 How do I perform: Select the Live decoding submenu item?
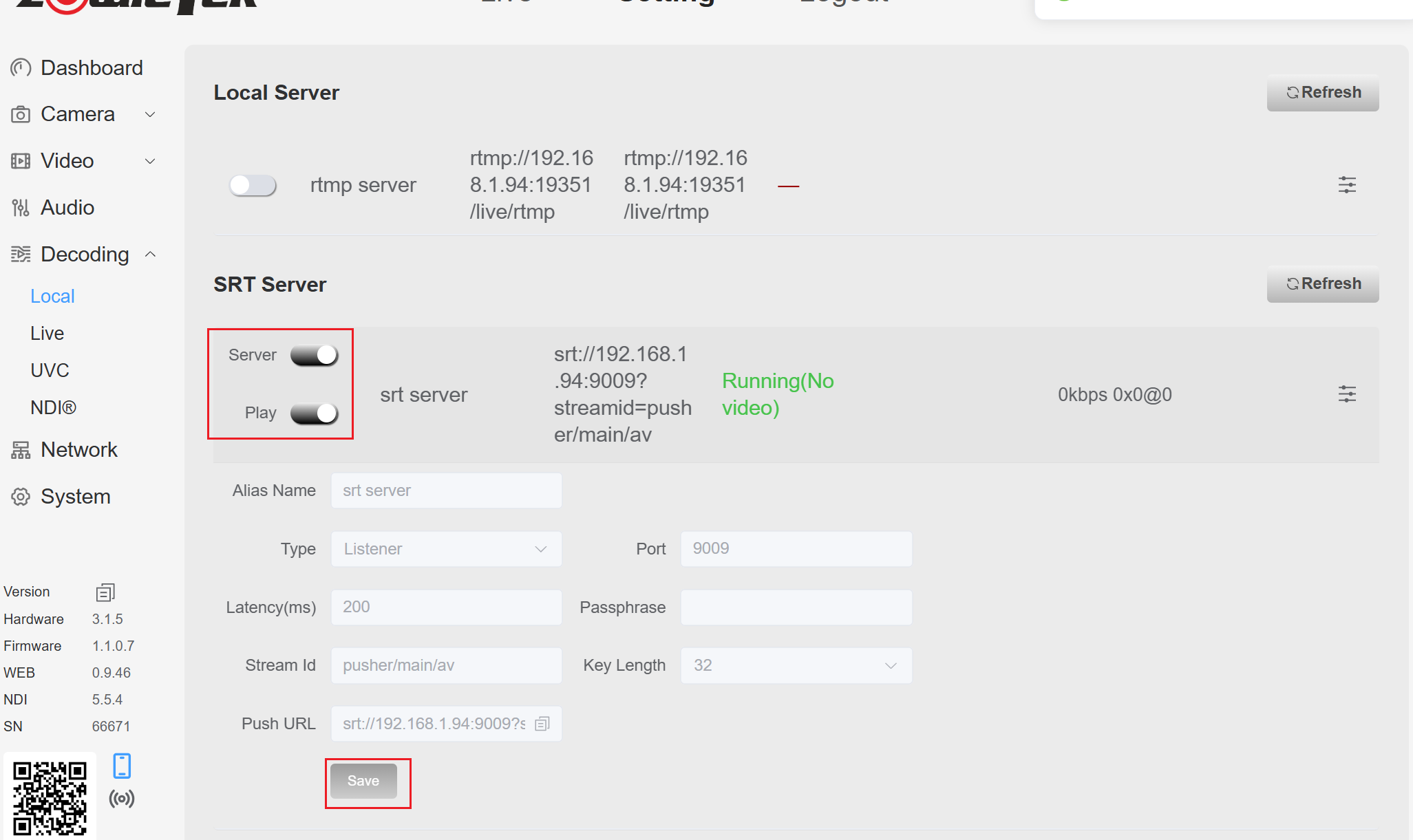click(x=47, y=333)
